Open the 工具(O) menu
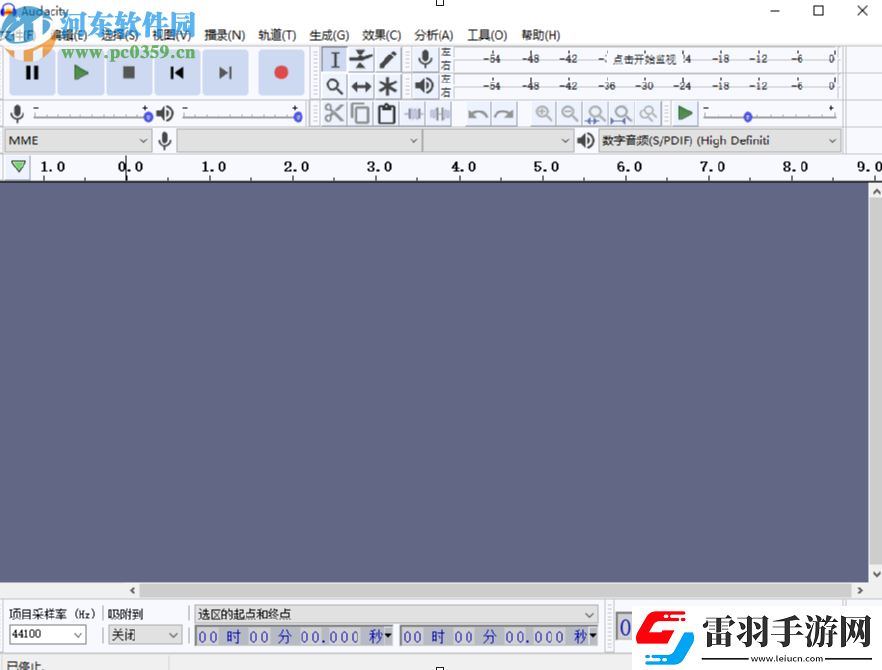The image size is (882, 670). (487, 35)
